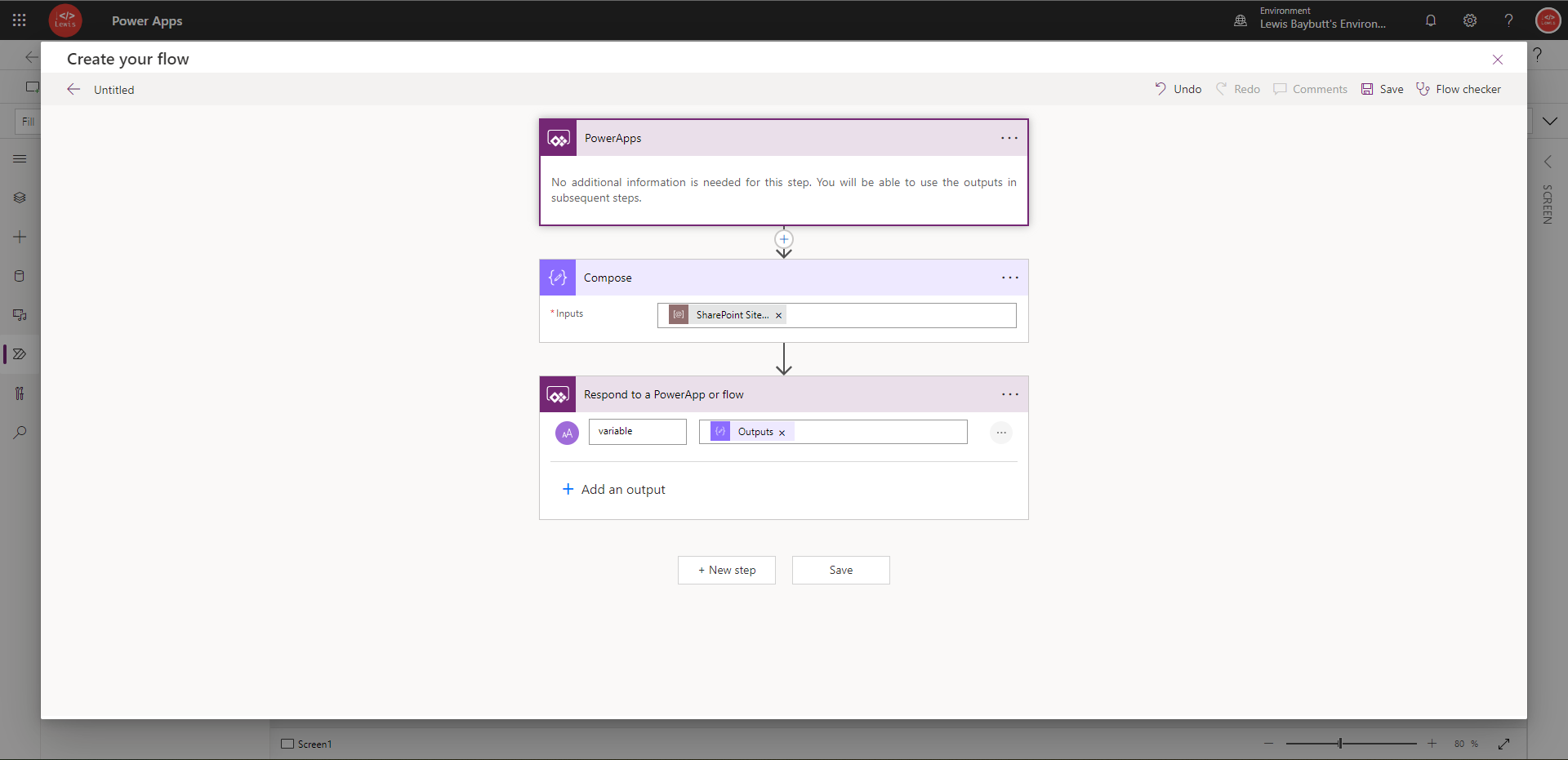This screenshot has height=760, width=1568.
Task: Save flow from top toolbar
Action: coord(1382,89)
